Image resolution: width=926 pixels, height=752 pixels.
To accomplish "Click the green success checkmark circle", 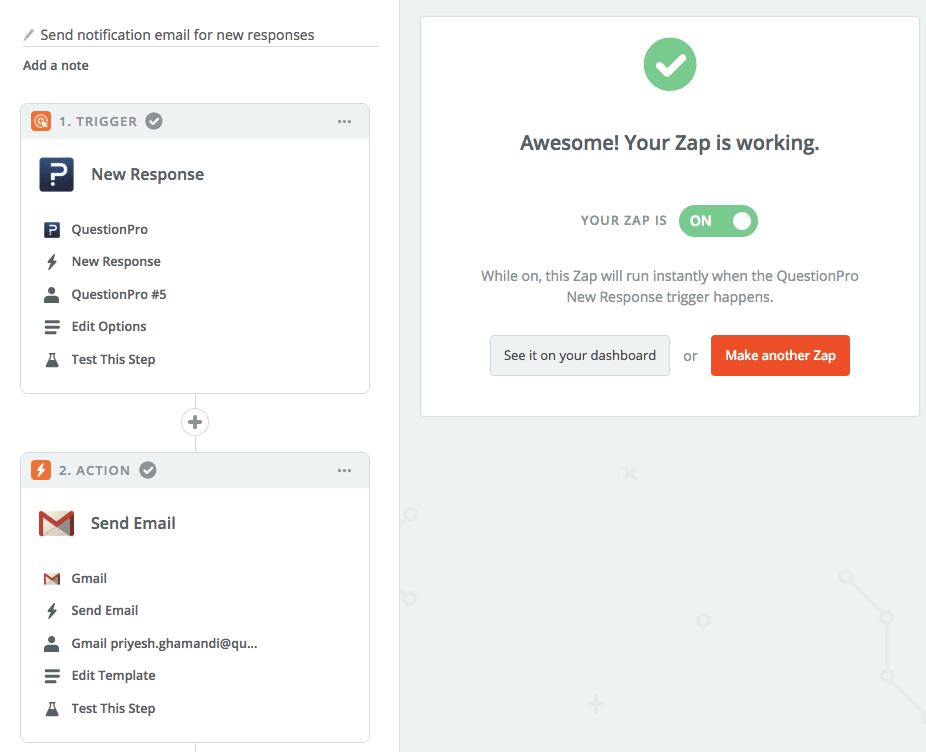I will (669, 64).
